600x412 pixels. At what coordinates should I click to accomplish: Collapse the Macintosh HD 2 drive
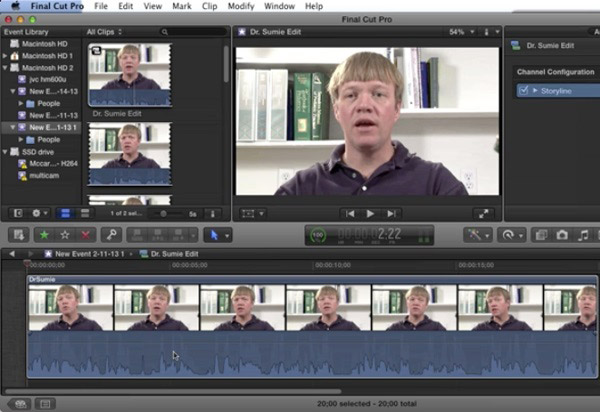(x=5, y=68)
